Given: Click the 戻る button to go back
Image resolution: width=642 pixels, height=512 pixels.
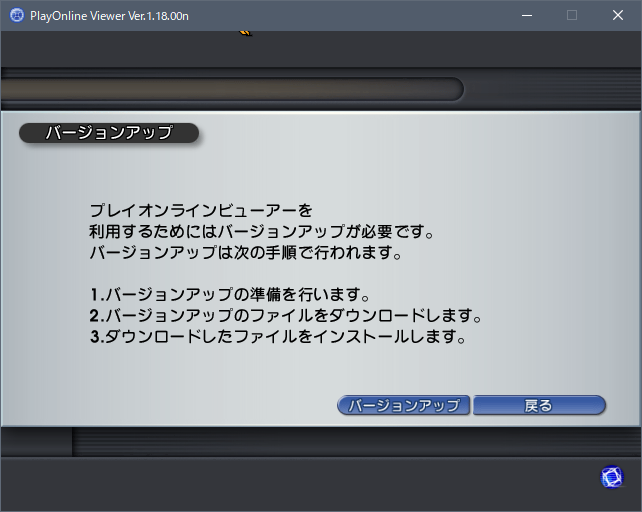Looking at the screenshot, I should (x=539, y=405).
